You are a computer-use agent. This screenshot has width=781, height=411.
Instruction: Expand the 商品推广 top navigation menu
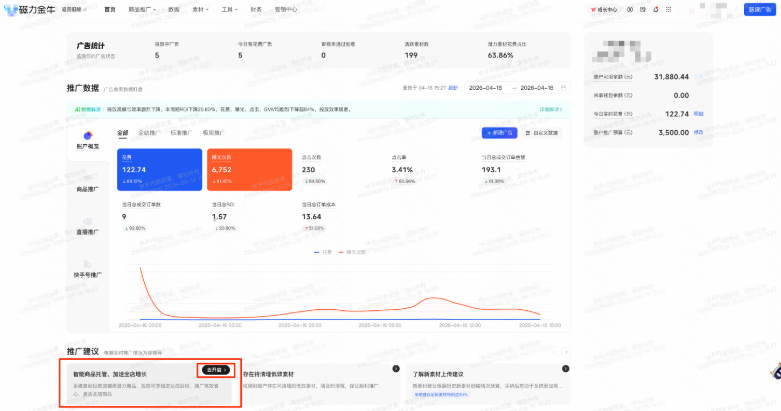[142, 9]
